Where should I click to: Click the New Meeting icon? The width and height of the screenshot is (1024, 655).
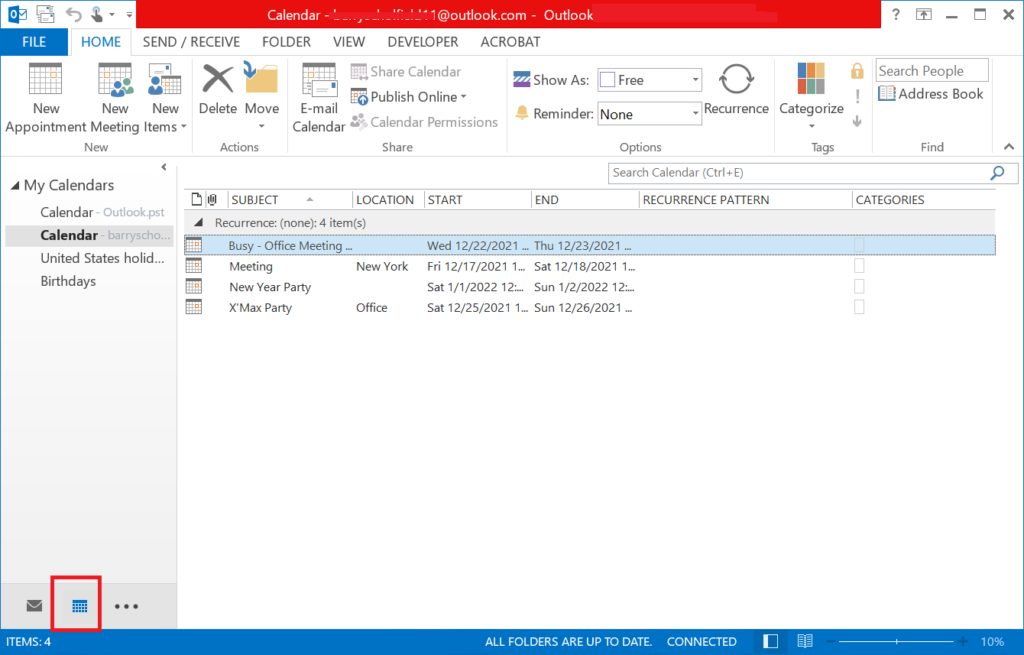(115, 80)
